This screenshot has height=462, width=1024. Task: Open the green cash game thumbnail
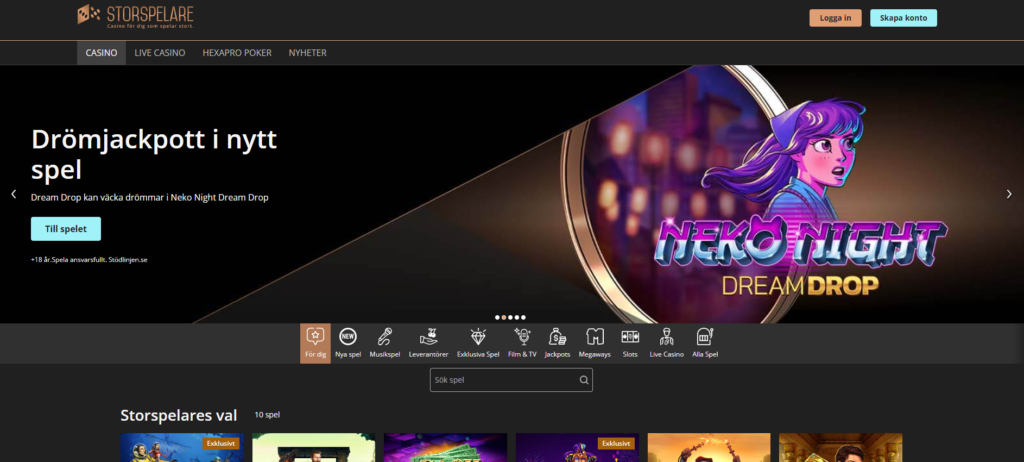pyautogui.click(x=445, y=448)
